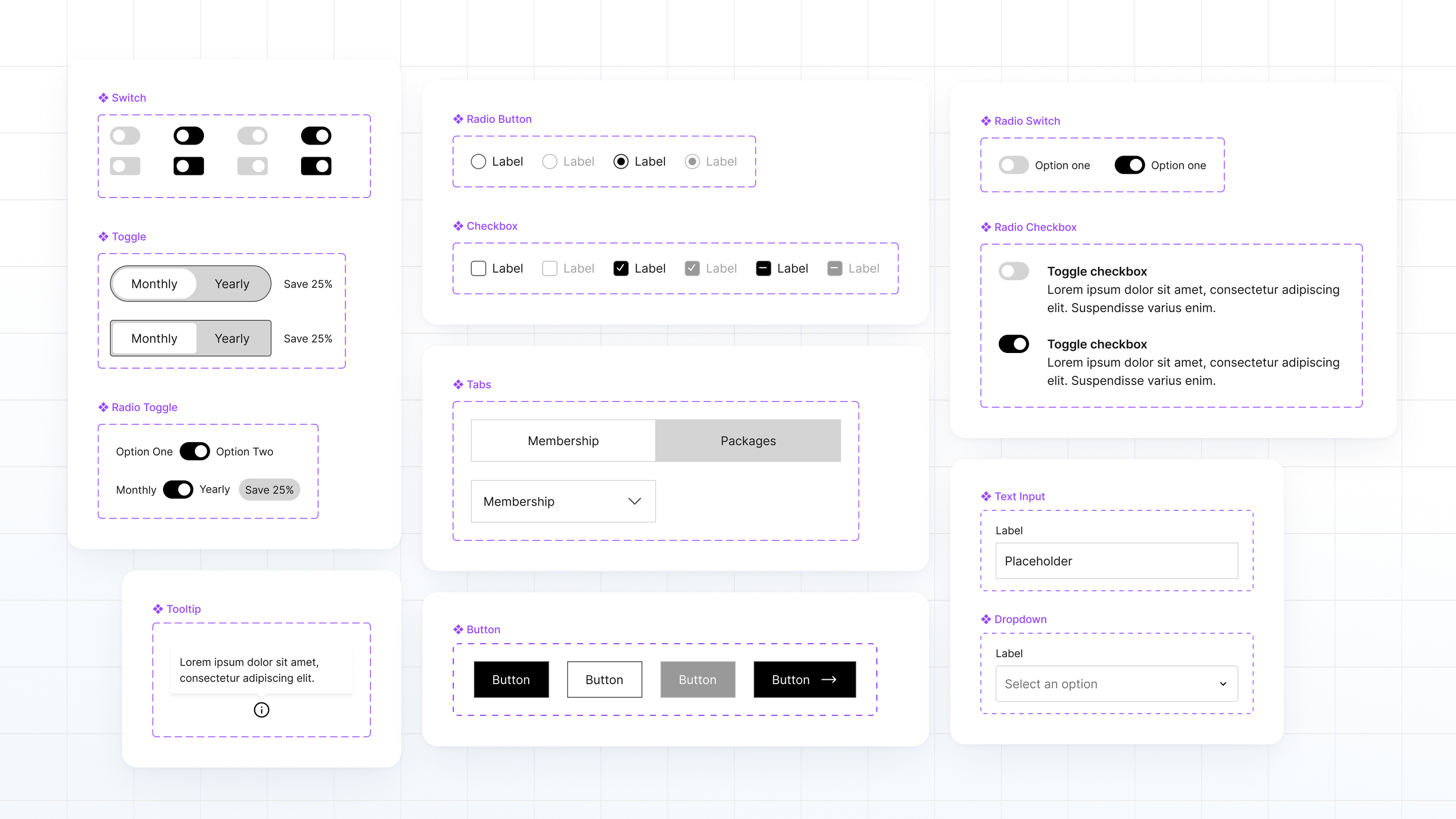Toggle the gray square switch with knob right
1456x819 pixels.
pos(252,166)
